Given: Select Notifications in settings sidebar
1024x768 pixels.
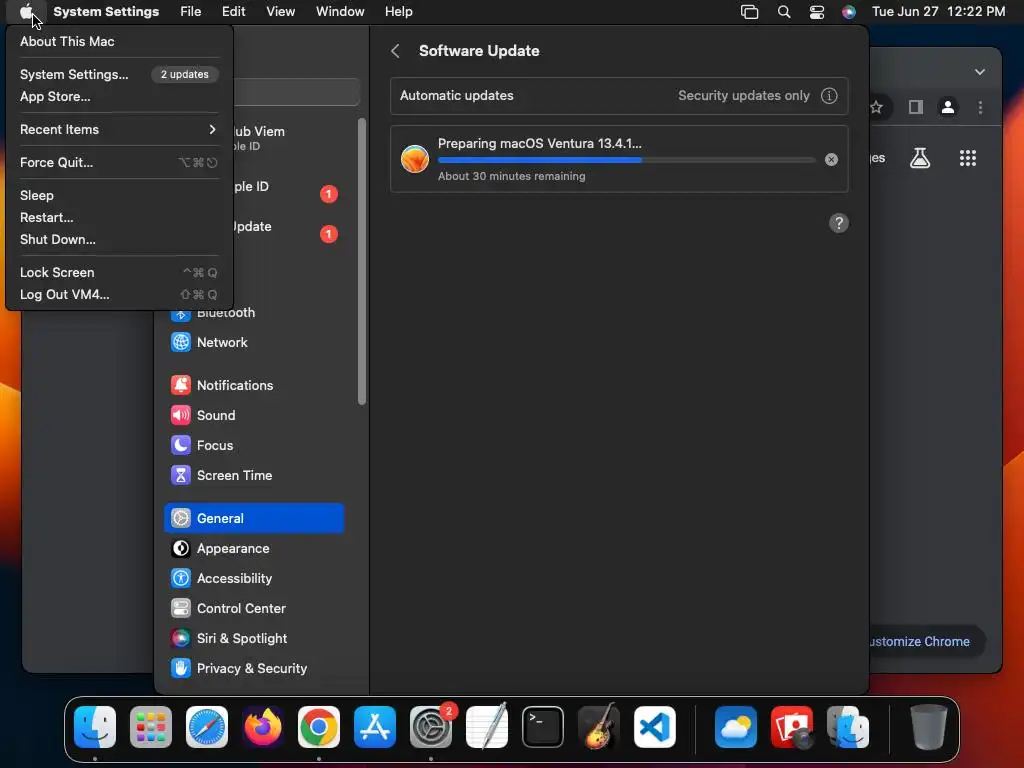Looking at the screenshot, I should (x=253, y=385).
